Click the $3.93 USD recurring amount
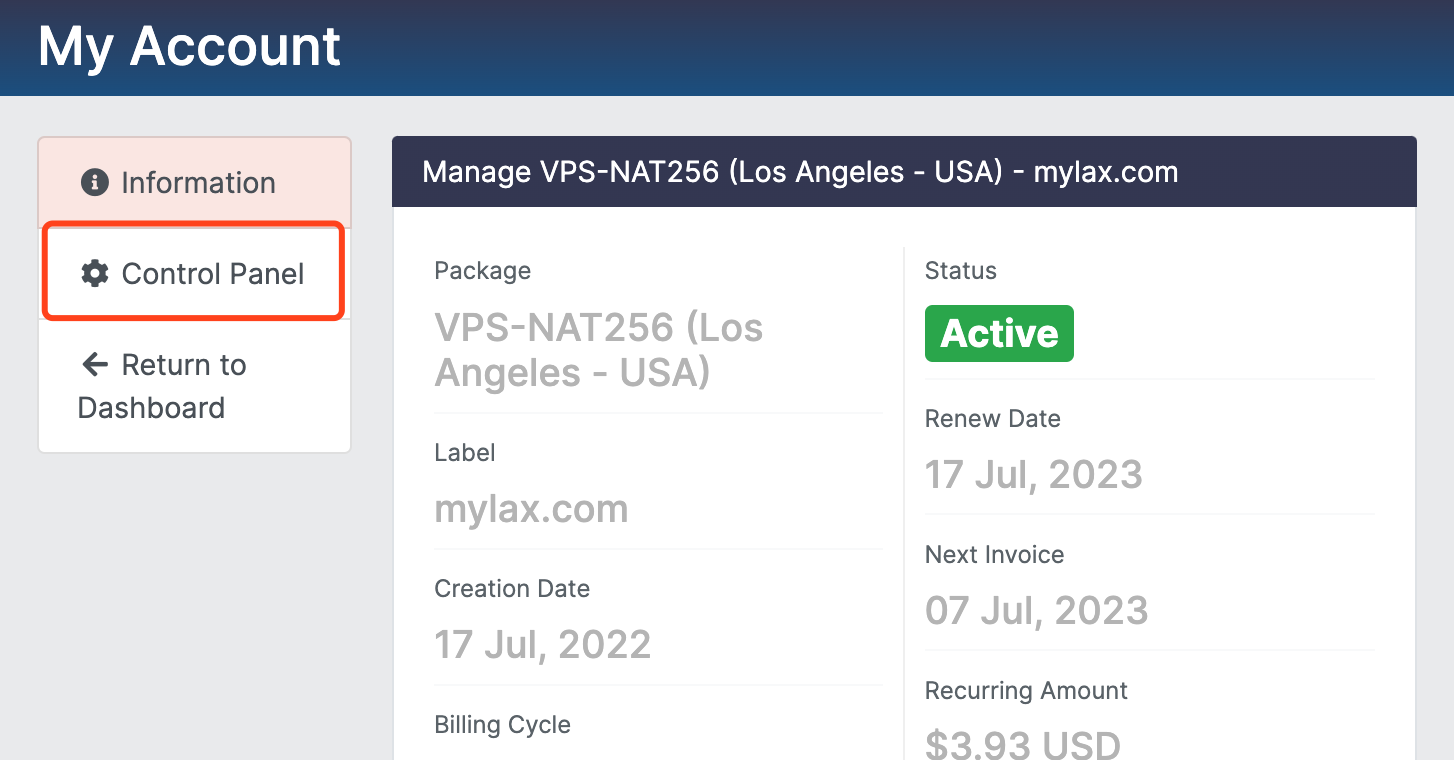 (1022, 744)
